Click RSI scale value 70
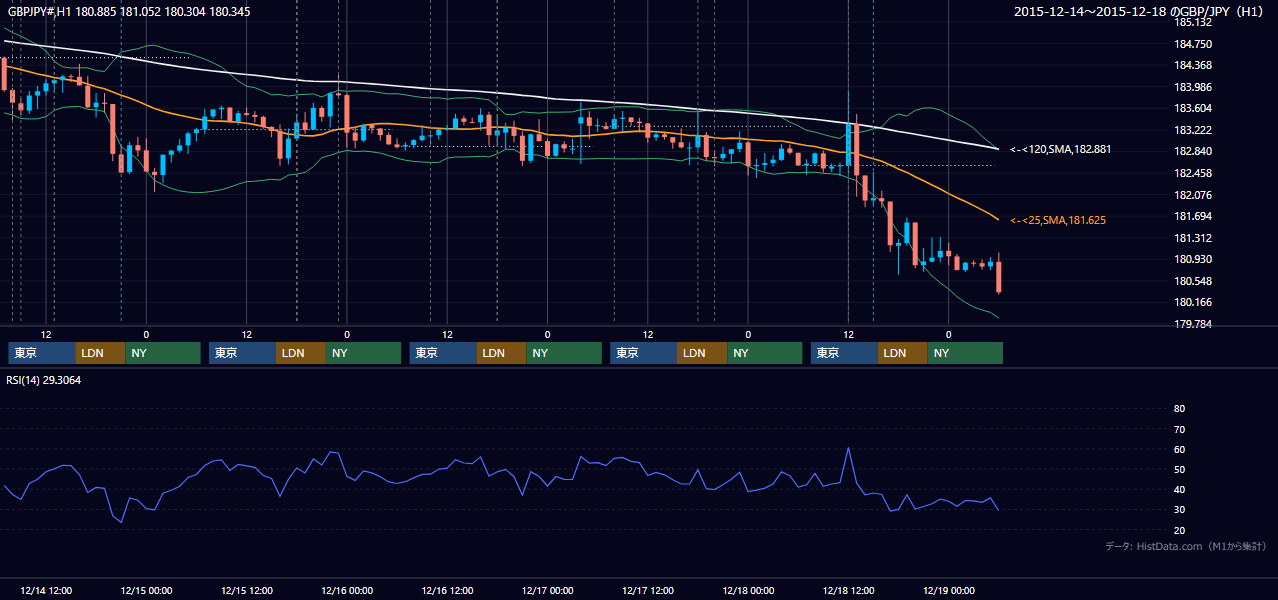 (1179, 429)
